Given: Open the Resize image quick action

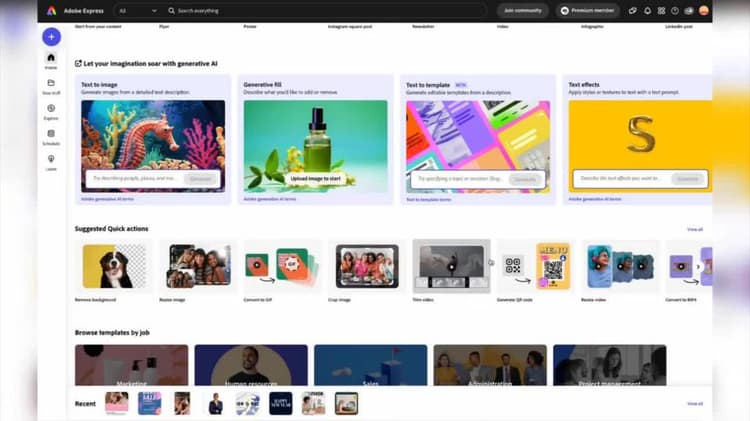Looking at the screenshot, I should click(x=198, y=271).
